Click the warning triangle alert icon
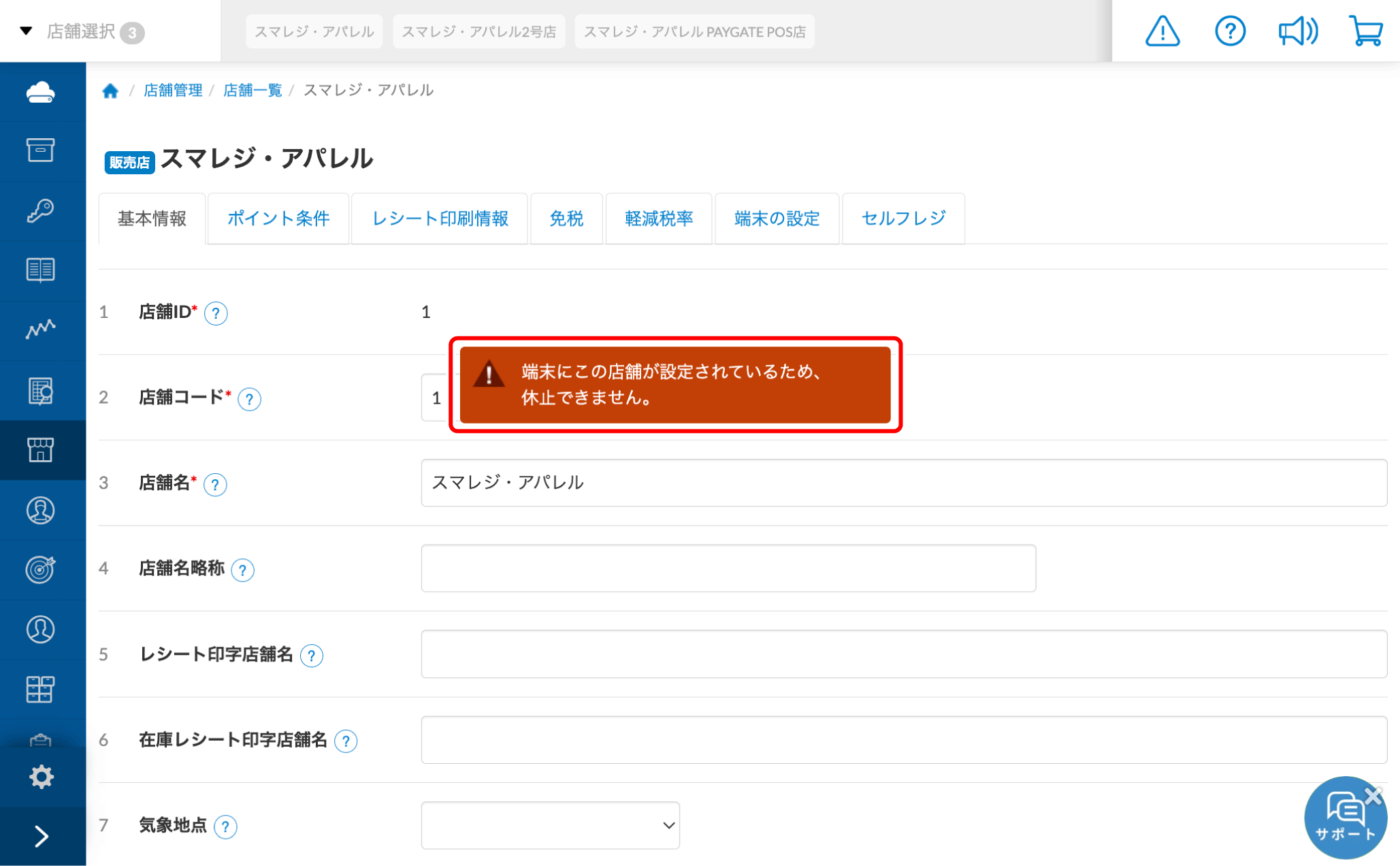1400x866 pixels. point(1162,31)
